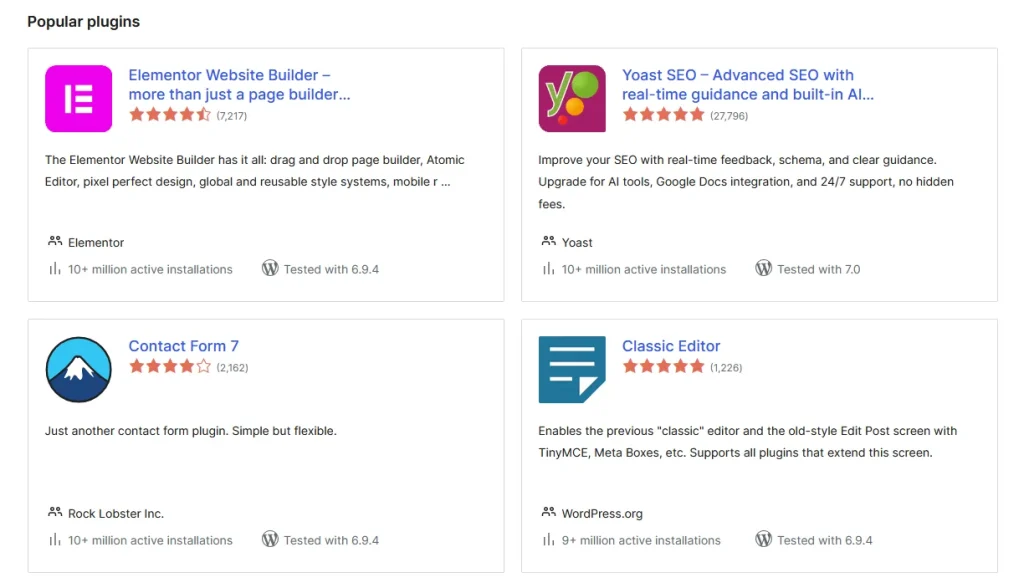Click the Yoast author link
Viewport: 1024px width, 588px height.
point(578,242)
